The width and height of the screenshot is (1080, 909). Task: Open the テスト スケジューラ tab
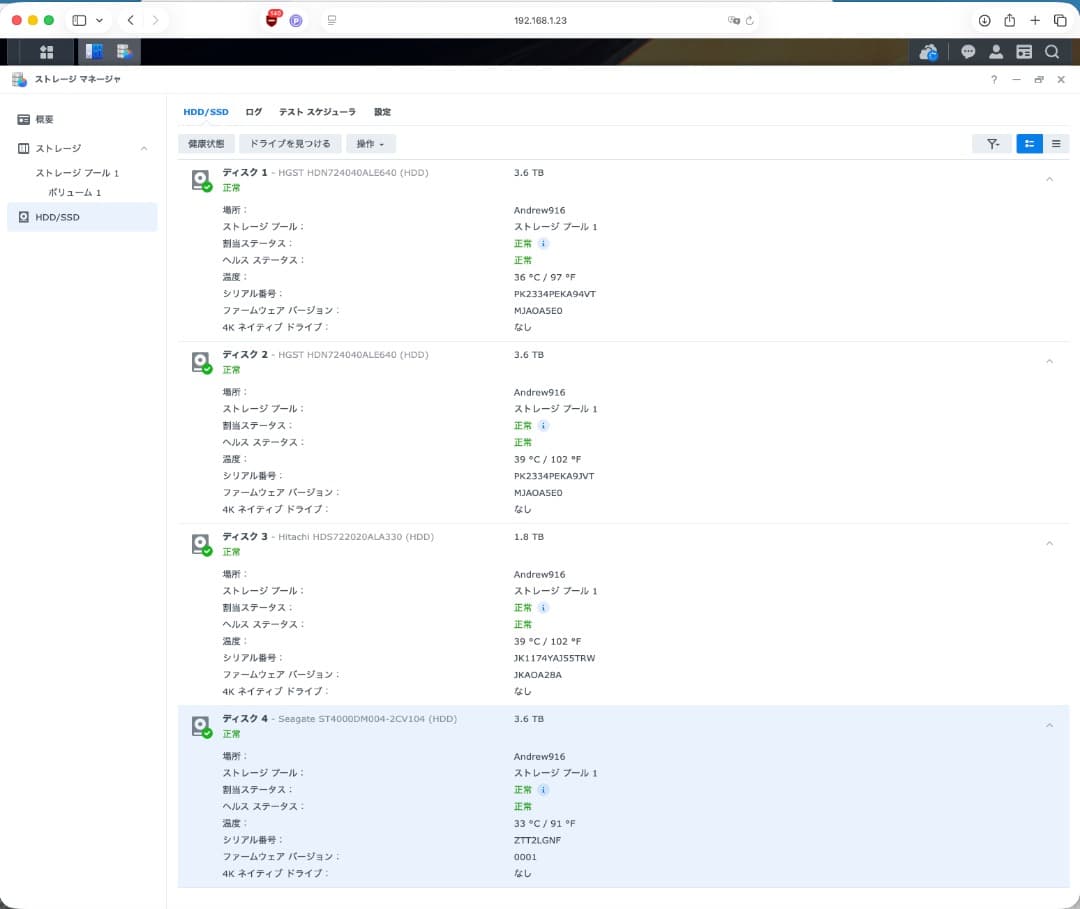tap(316, 112)
